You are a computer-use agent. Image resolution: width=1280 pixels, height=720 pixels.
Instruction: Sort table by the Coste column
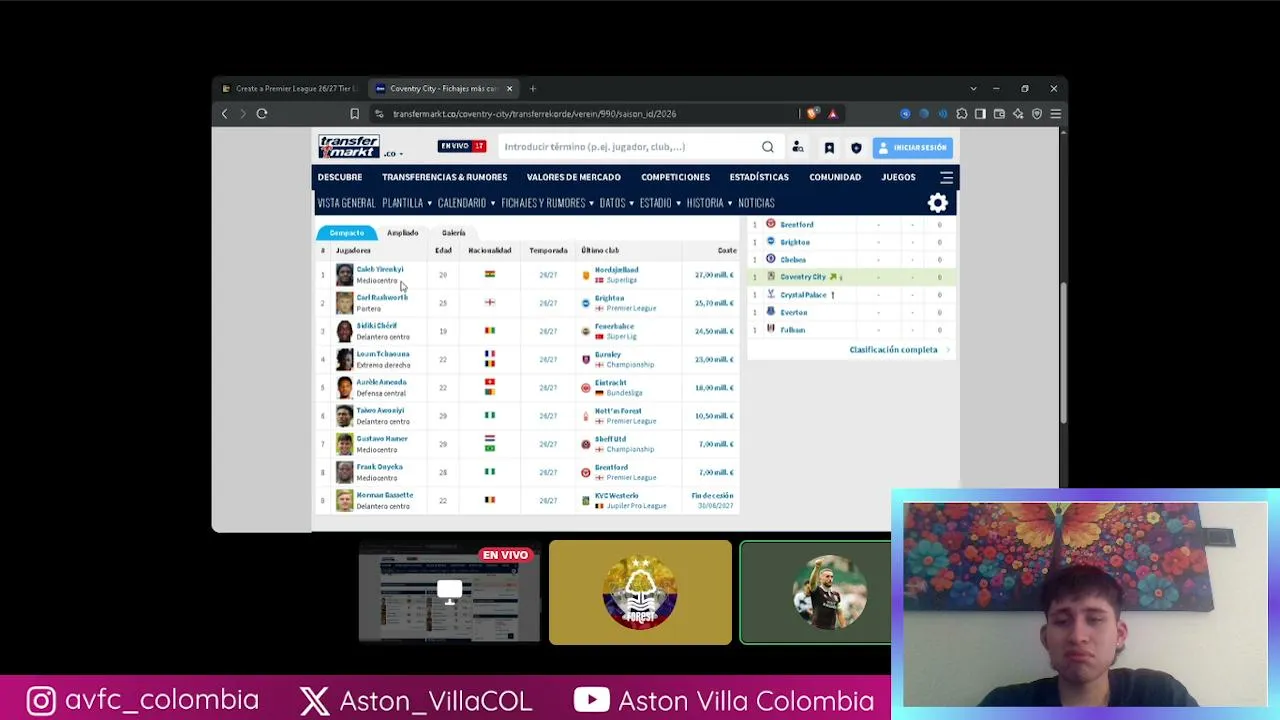727,251
